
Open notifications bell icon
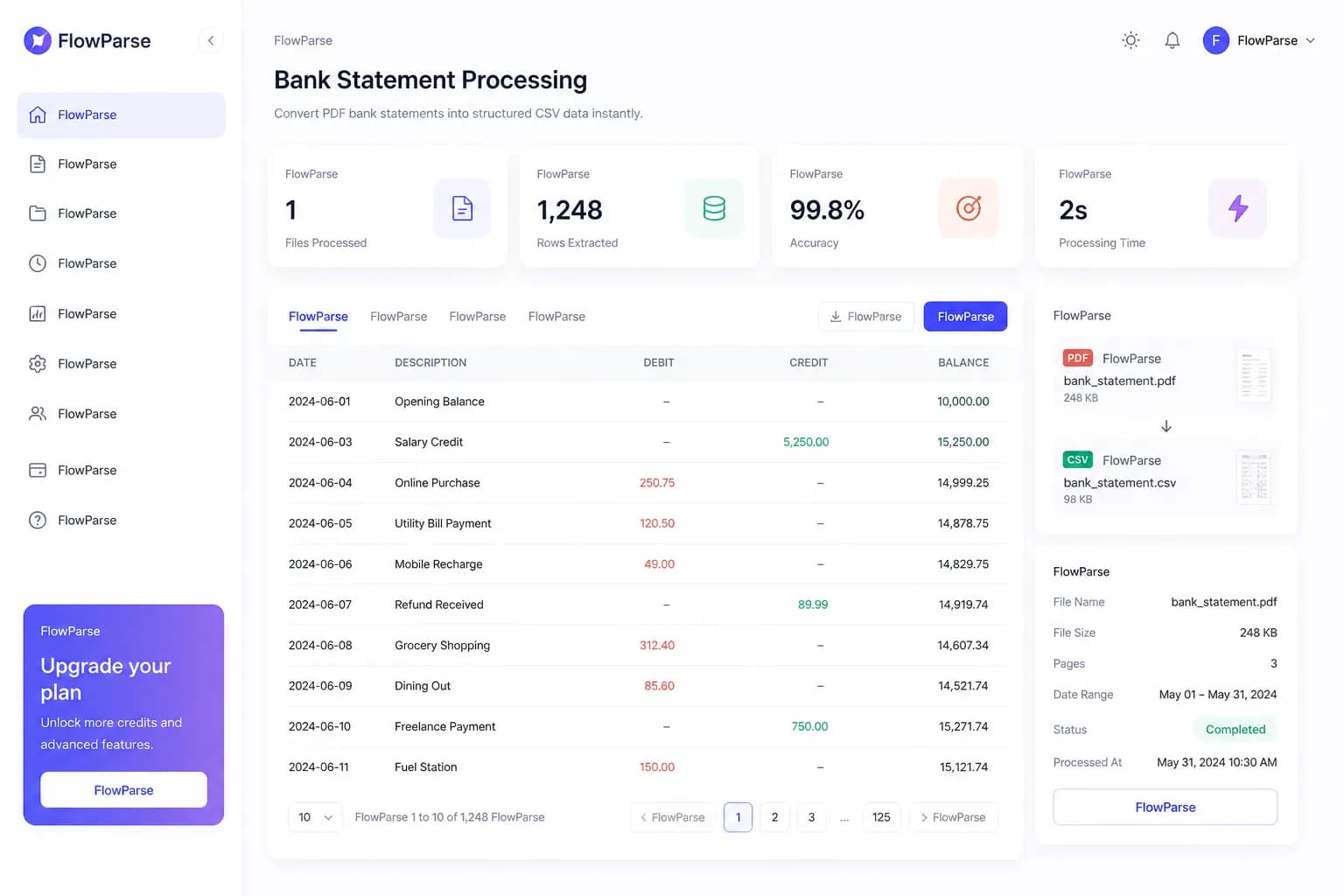1172,40
